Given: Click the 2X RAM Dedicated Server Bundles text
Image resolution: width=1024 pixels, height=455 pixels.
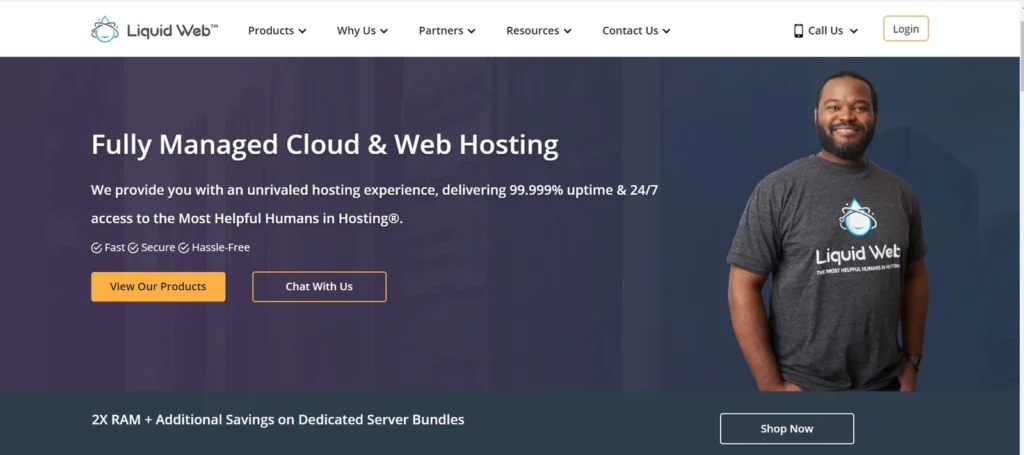Looking at the screenshot, I should click(x=278, y=420).
